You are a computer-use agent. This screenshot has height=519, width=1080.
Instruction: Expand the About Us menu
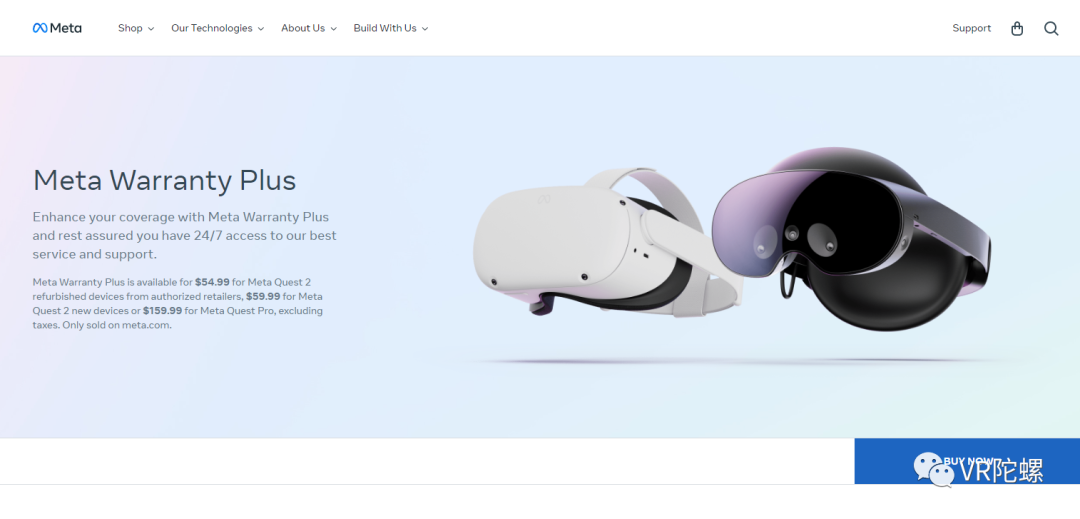[x=309, y=28]
